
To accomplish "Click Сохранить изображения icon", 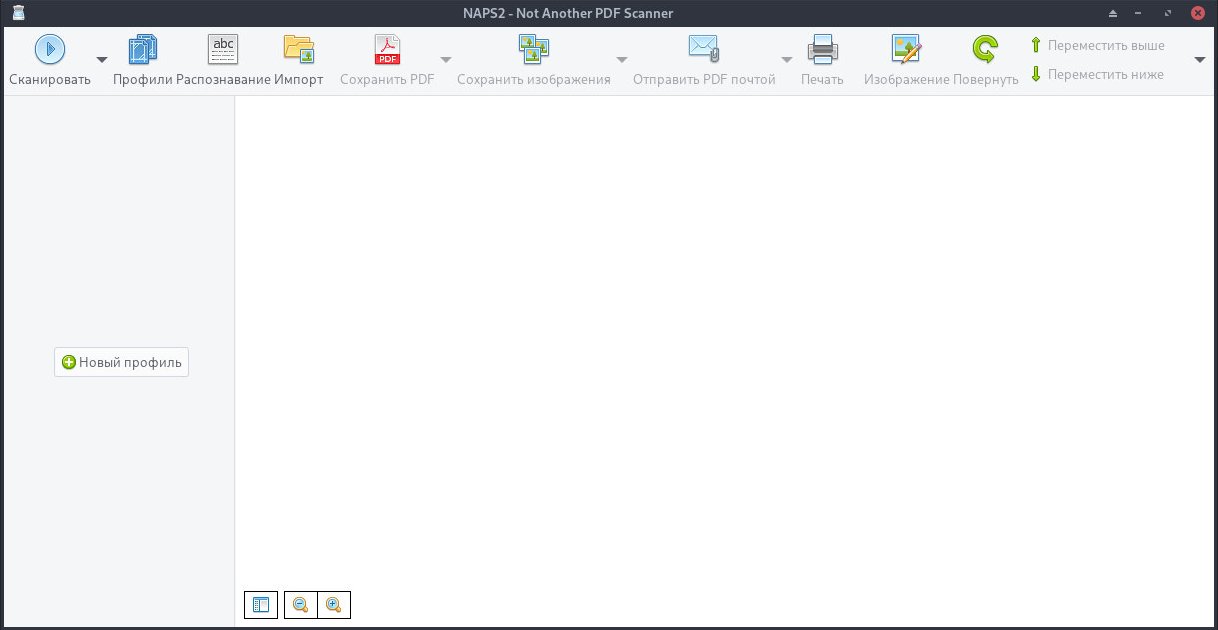I will (x=533, y=49).
